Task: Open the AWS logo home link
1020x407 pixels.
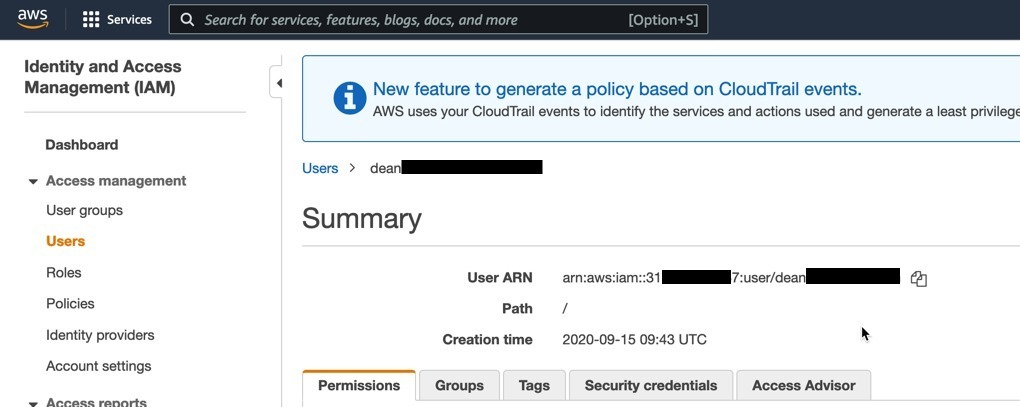Action: tap(33, 19)
